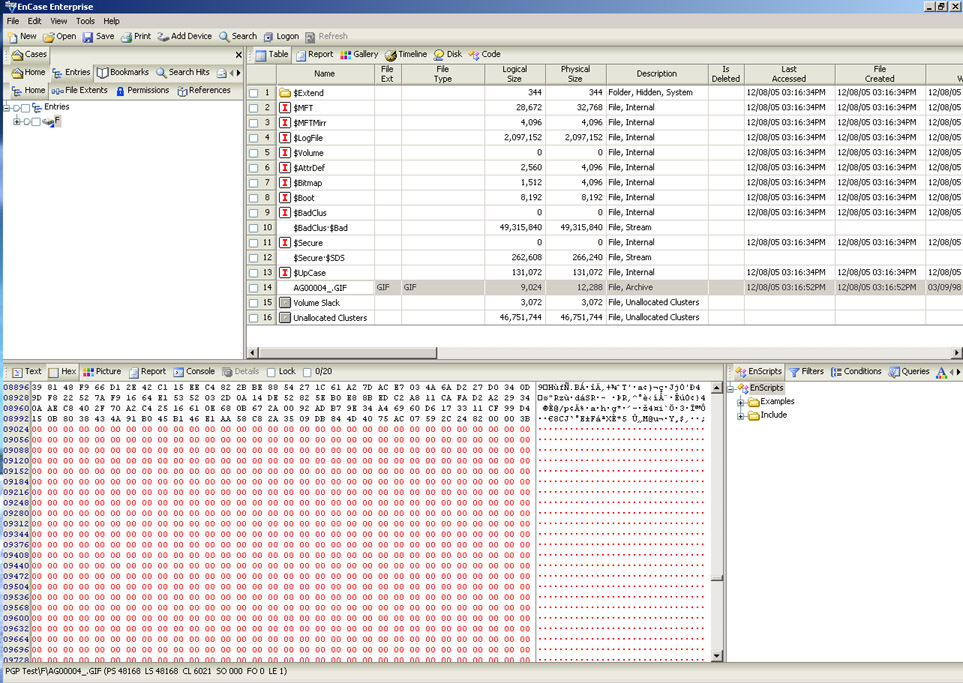Switch bottom pane to Text view
This screenshot has height=683, width=963.
26,372
